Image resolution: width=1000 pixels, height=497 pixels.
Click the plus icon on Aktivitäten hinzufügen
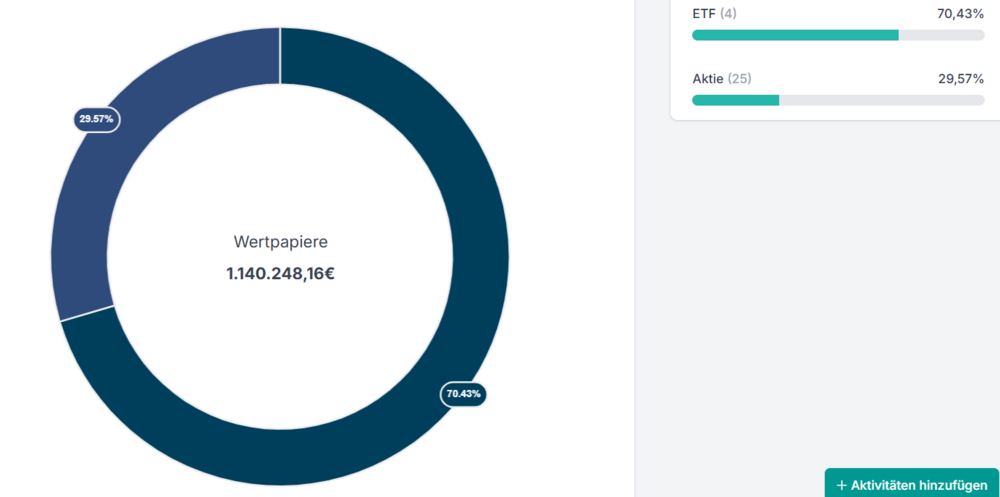(841, 485)
